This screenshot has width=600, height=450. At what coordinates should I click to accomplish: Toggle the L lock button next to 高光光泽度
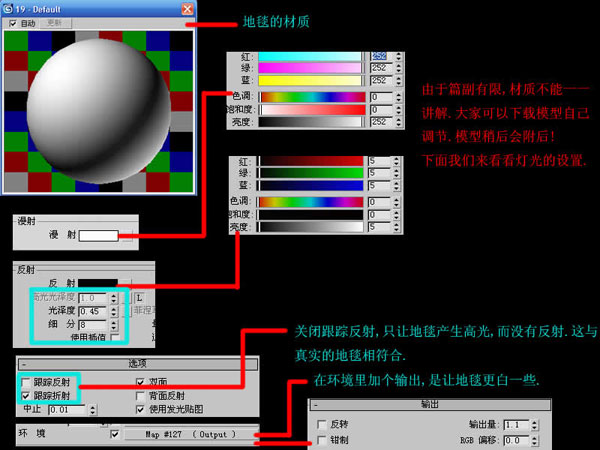139,298
